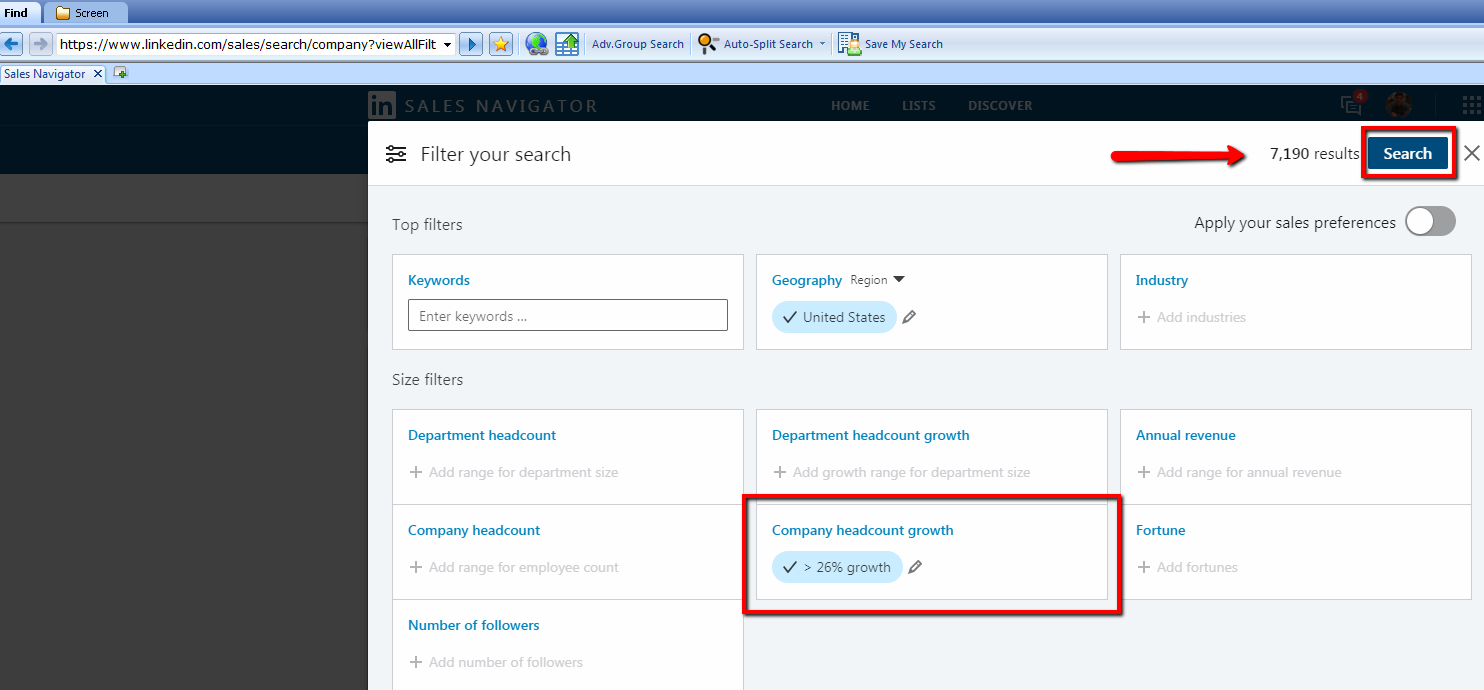Switch to the Screen tab
Image resolution: width=1484 pixels, height=690 pixels.
[x=86, y=13]
